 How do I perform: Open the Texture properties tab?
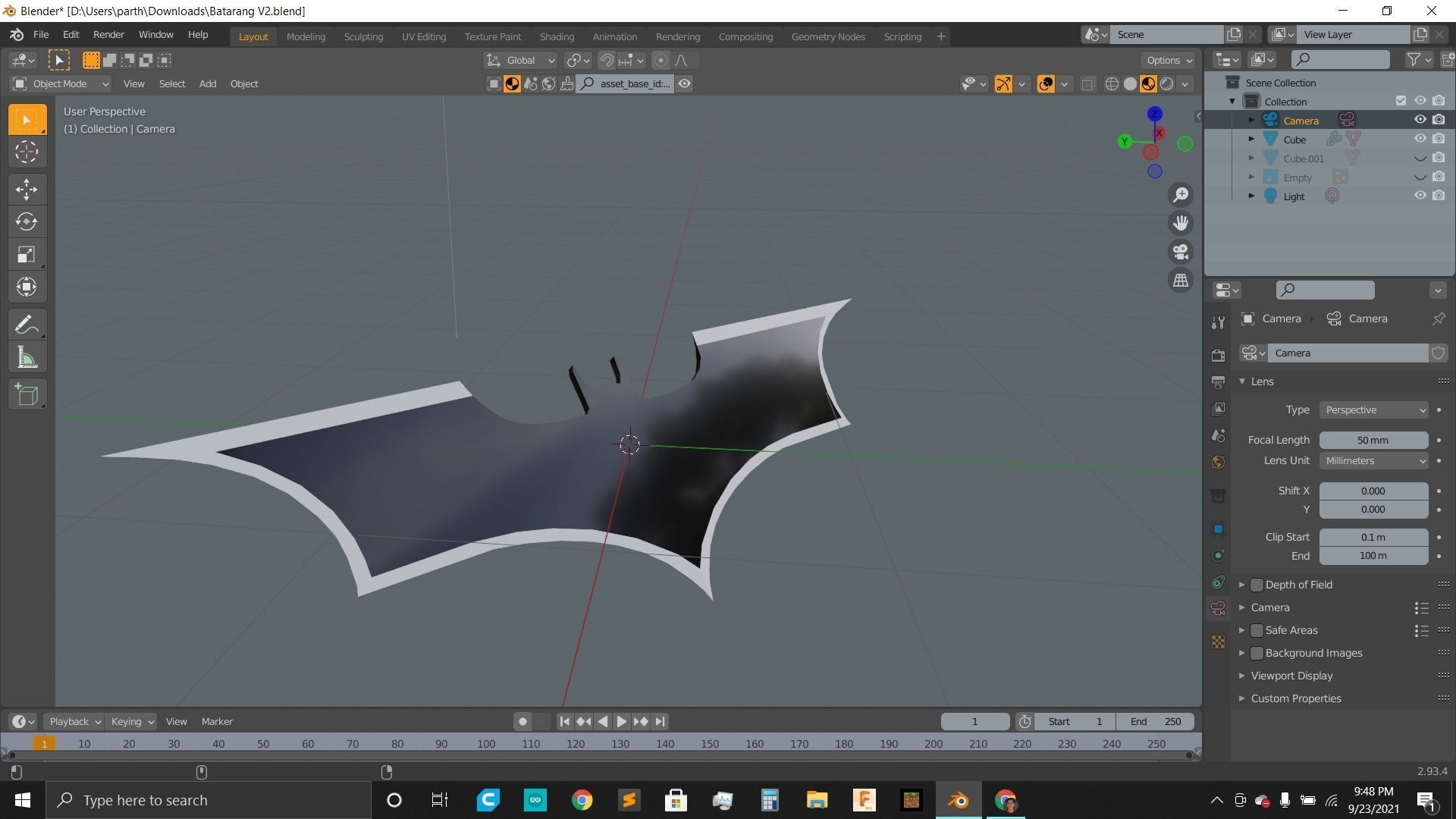(x=1218, y=642)
